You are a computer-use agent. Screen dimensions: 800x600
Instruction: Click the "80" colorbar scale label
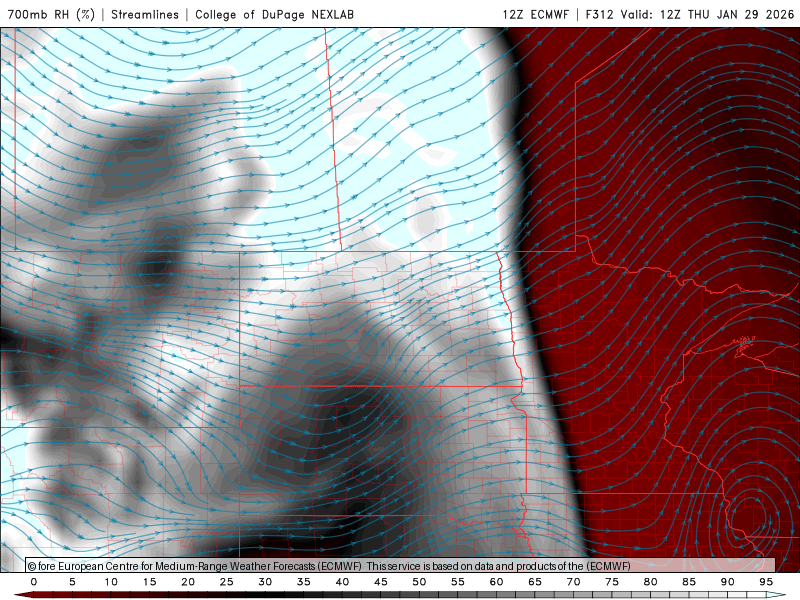(651, 582)
